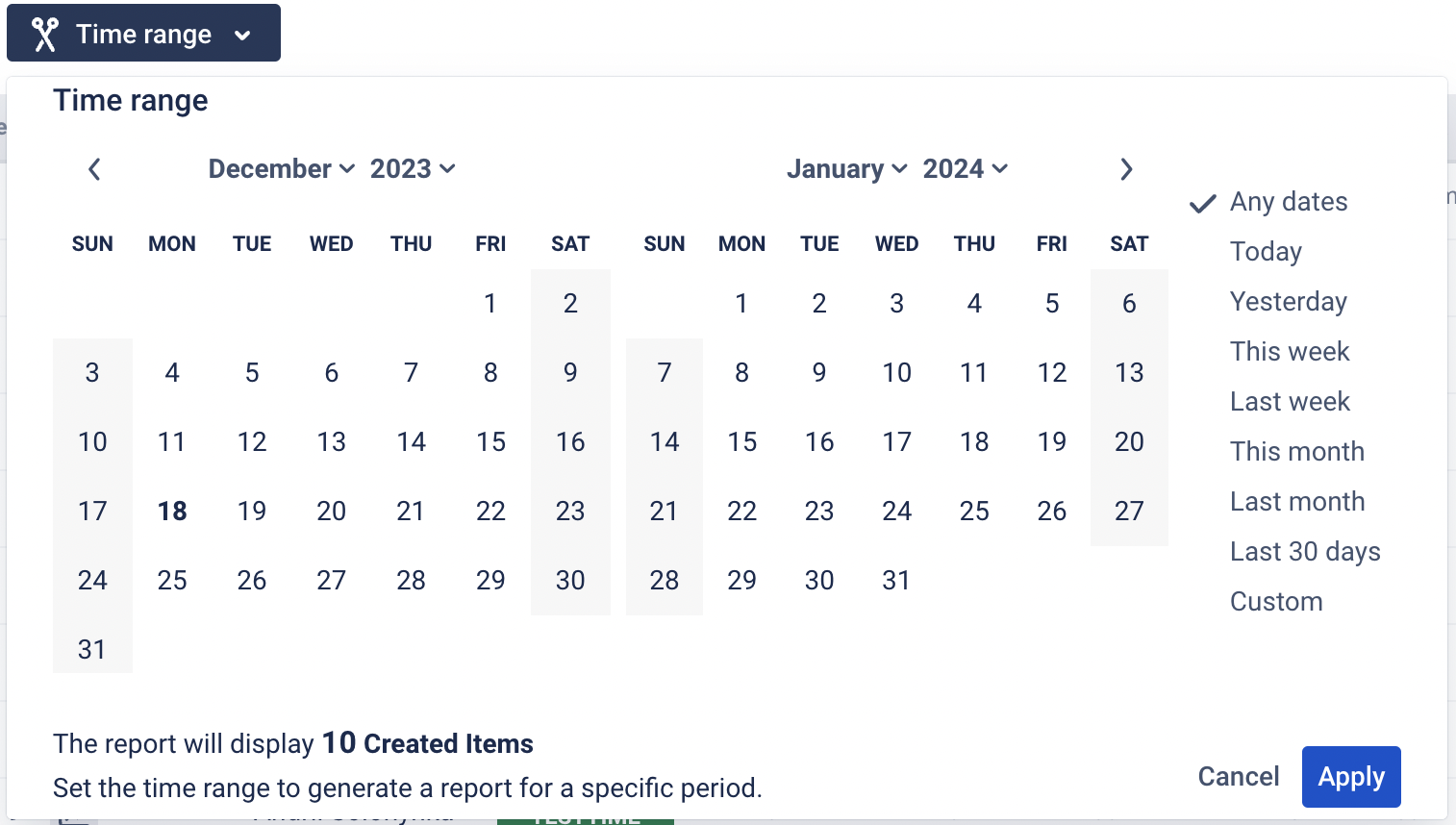Apply the selected time range
The width and height of the screenshot is (1456, 825).
click(1350, 777)
